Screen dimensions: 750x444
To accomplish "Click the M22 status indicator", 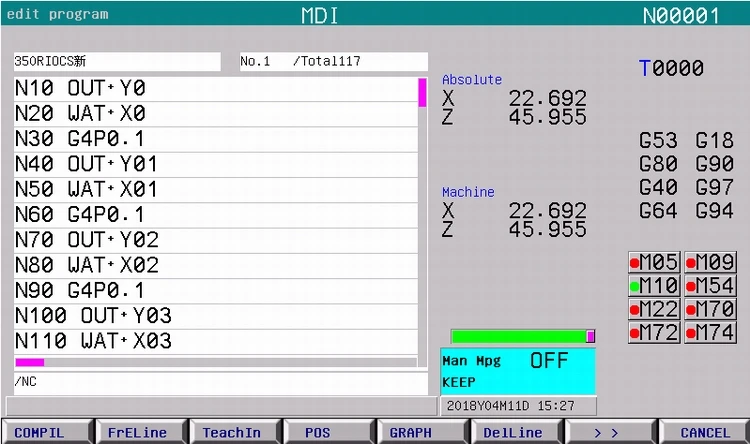I will click(x=654, y=309).
